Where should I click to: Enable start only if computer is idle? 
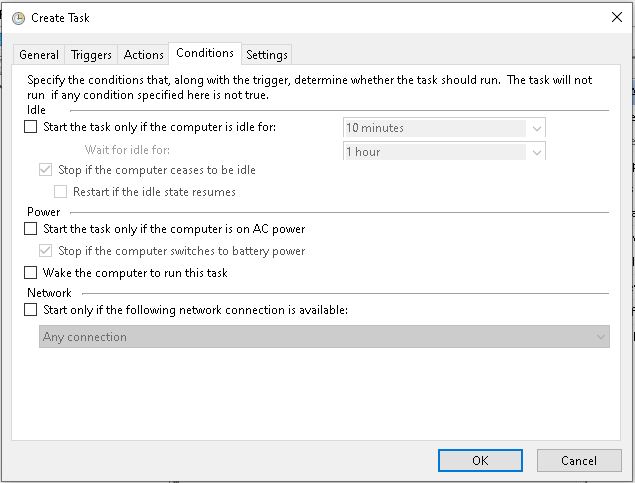(x=30, y=127)
